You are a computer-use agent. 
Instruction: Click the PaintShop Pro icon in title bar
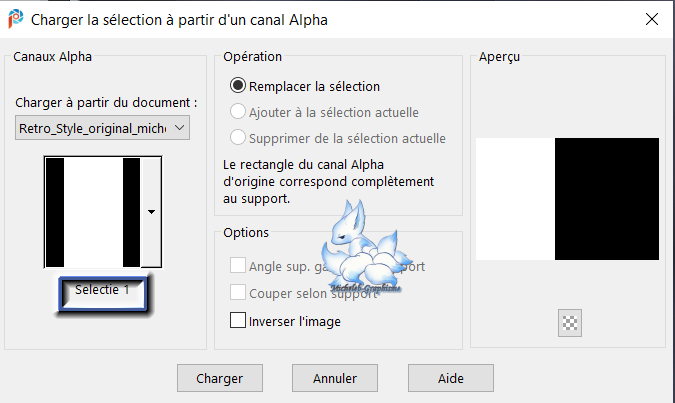tap(16, 19)
